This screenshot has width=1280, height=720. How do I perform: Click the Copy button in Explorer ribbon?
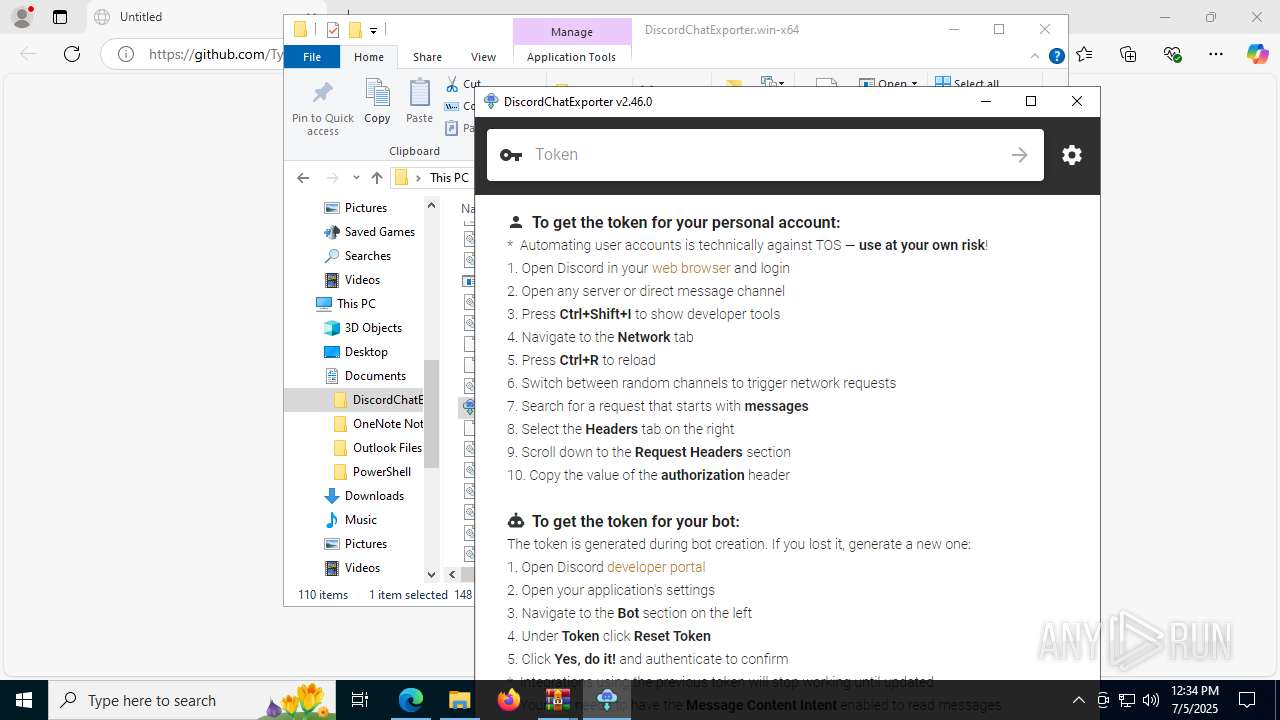tap(377, 102)
